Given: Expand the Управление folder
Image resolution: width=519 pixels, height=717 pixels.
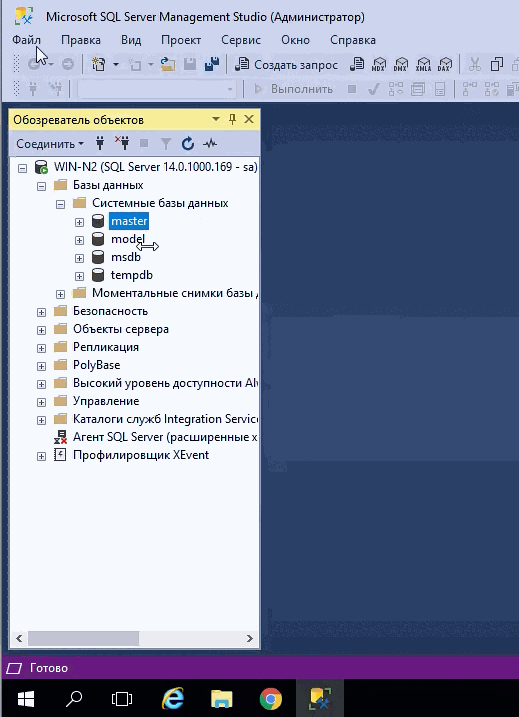Looking at the screenshot, I should coord(42,402).
